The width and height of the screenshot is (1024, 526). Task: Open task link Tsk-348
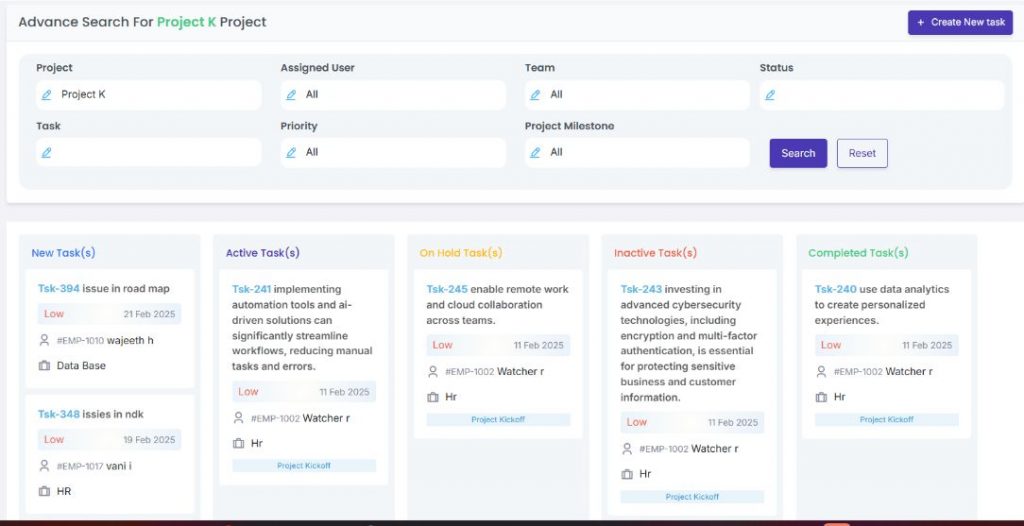coord(58,414)
